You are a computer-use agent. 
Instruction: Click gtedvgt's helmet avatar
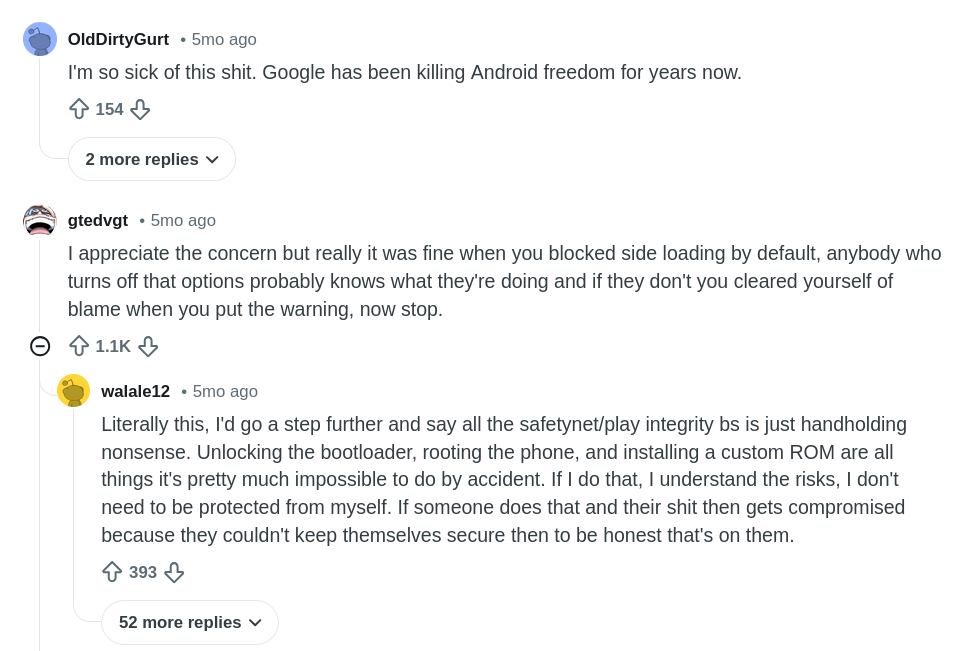coord(40,220)
